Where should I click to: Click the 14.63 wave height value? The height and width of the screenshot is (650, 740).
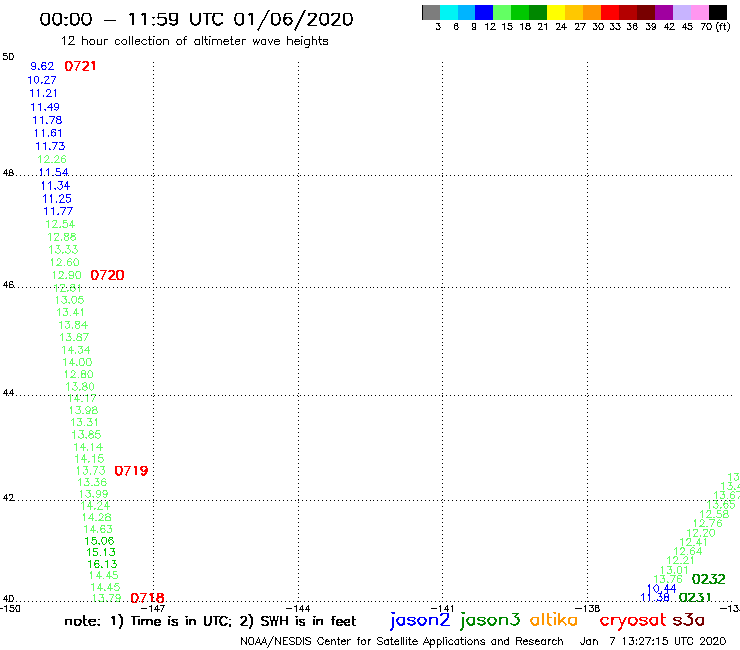[98, 530]
